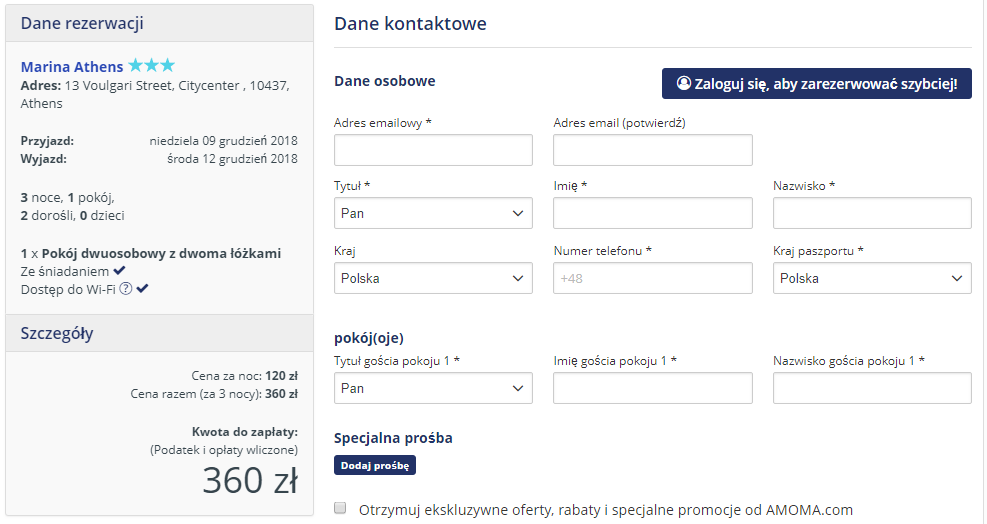Expand the Tytuł gościa pokoju 1 dropdown
This screenshot has height=524, width=987.
coord(433,388)
